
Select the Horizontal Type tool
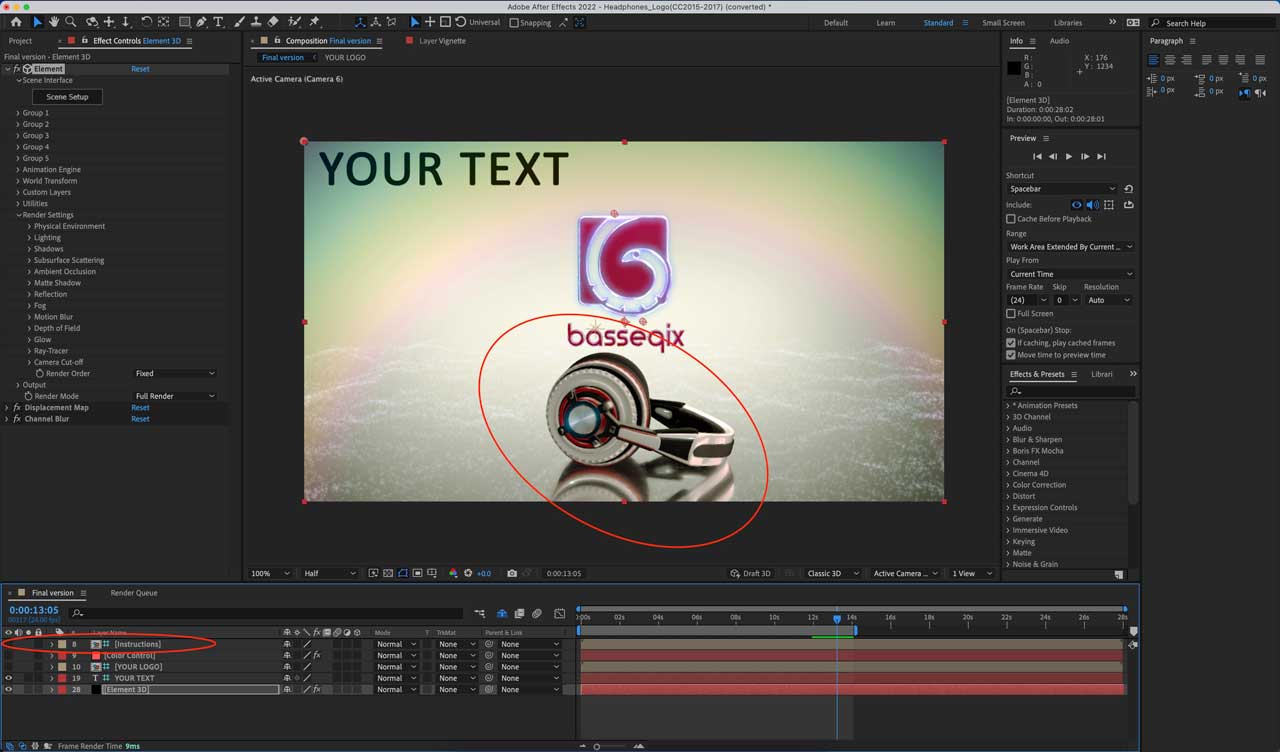click(x=218, y=22)
